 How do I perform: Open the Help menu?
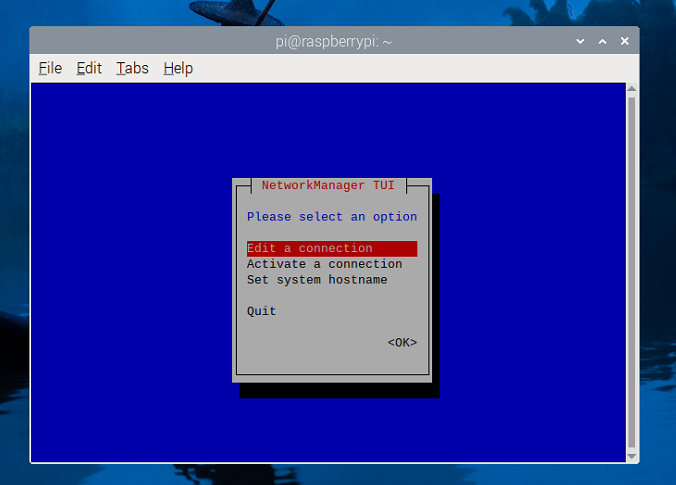pos(178,68)
